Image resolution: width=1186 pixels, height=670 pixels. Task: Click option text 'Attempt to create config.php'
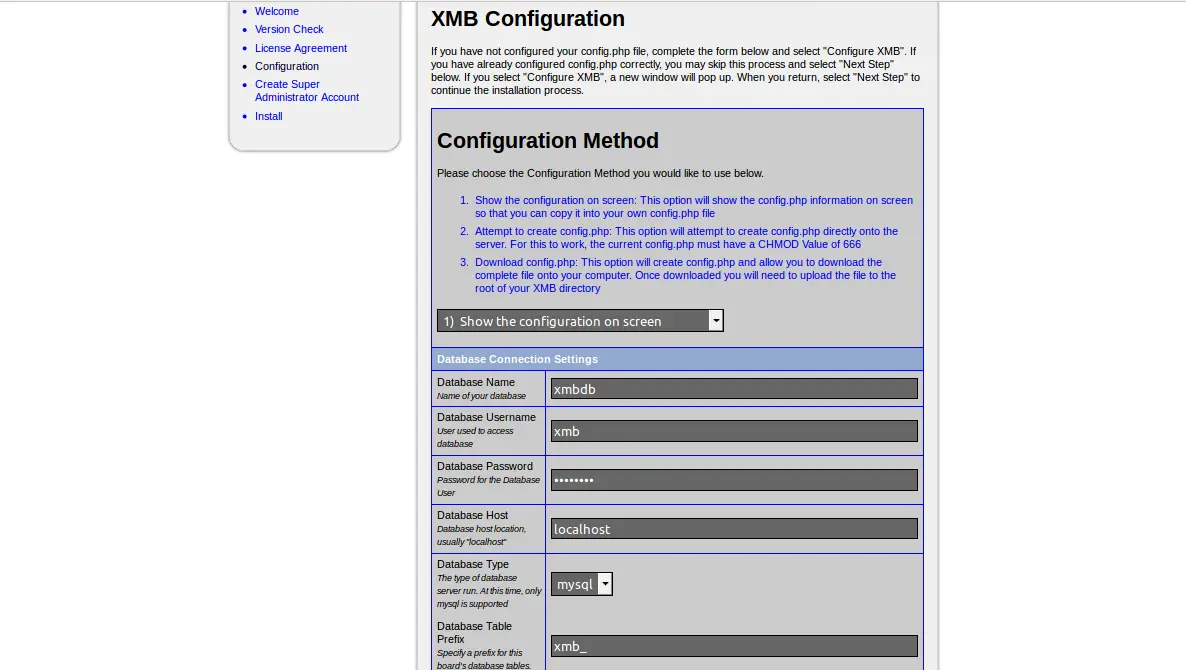686,237
